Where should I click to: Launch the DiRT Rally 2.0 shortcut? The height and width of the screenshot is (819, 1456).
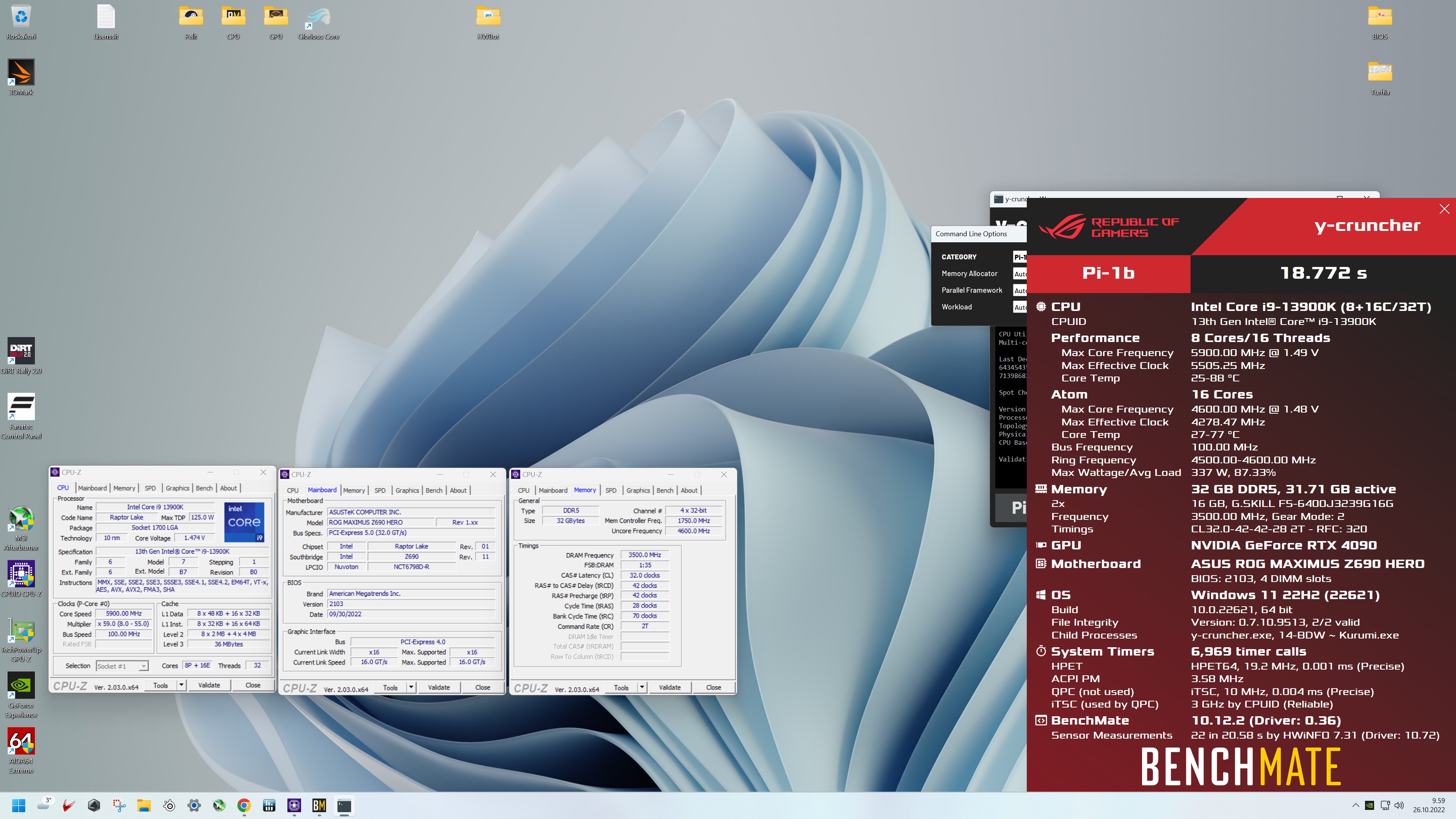click(x=21, y=356)
